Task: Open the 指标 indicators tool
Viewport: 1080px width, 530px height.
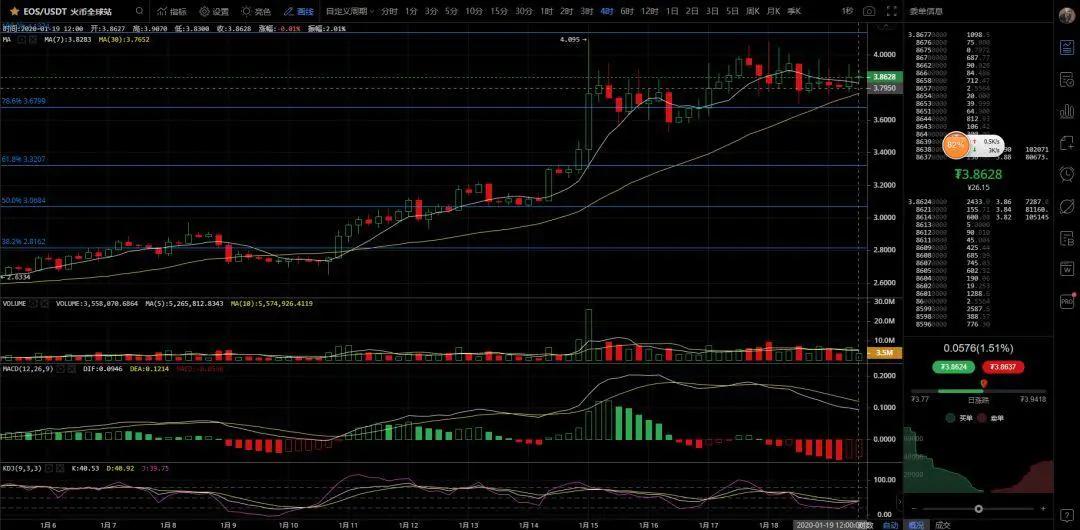Action: (172, 11)
